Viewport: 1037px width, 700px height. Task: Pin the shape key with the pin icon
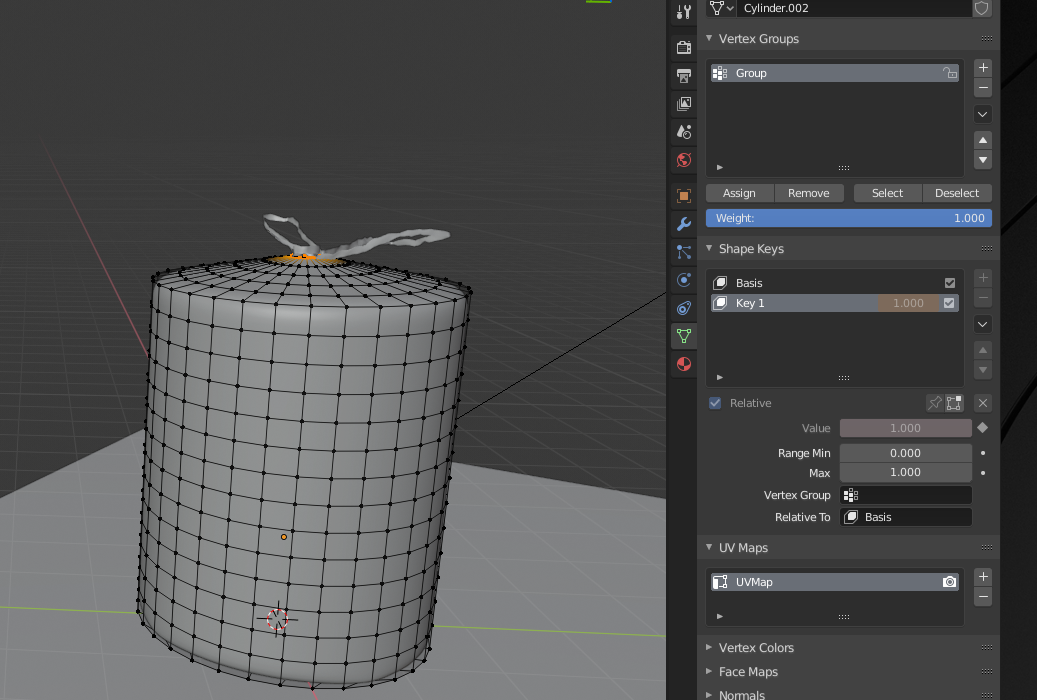[935, 403]
